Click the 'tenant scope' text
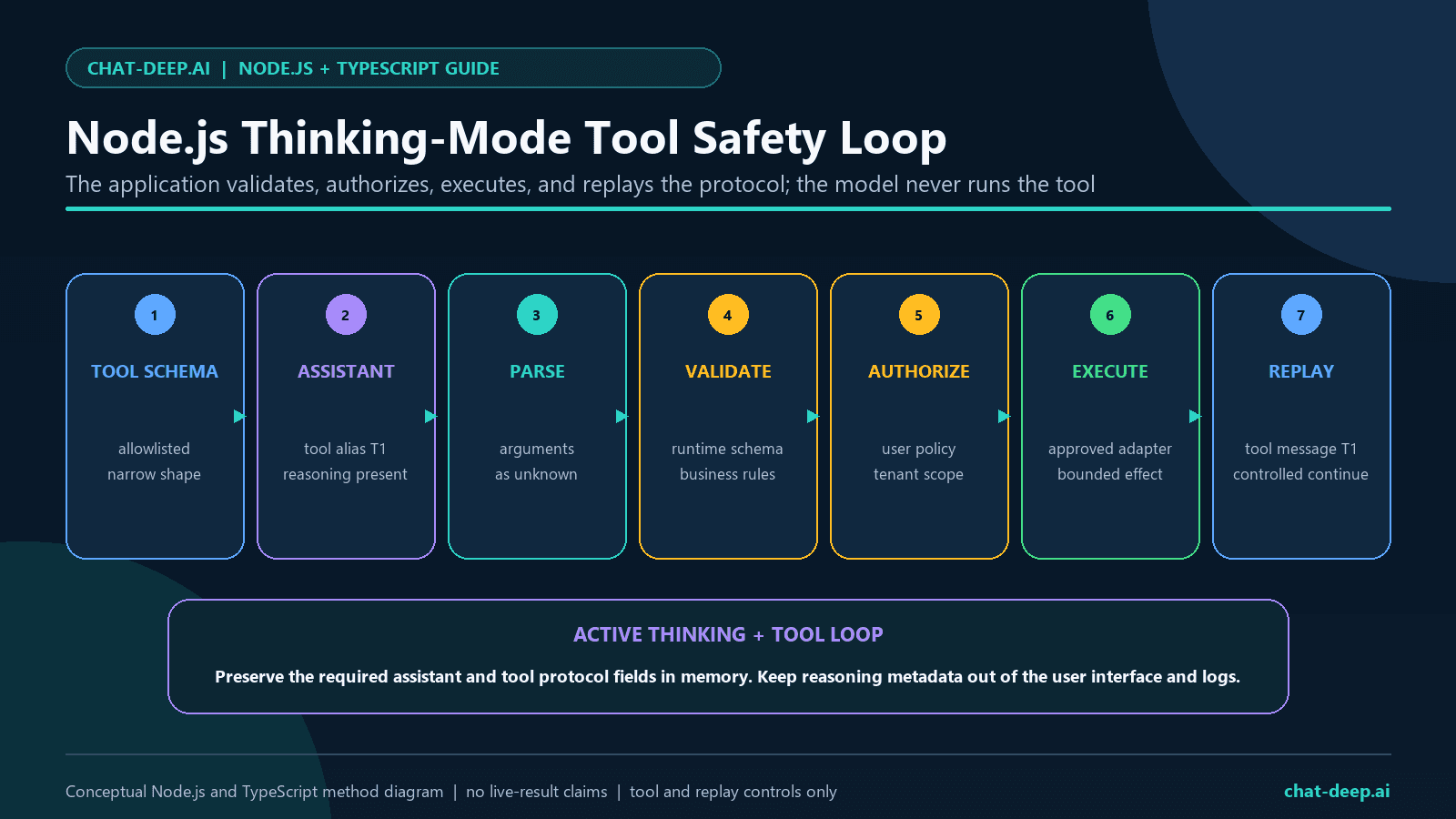Image resolution: width=1456 pixels, height=819 pixels. [919, 474]
